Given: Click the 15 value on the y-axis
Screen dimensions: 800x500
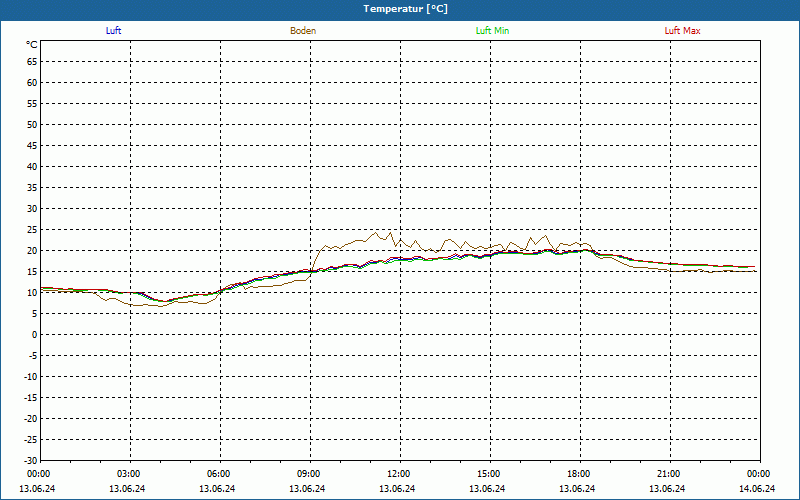Looking at the screenshot, I should (32, 272).
